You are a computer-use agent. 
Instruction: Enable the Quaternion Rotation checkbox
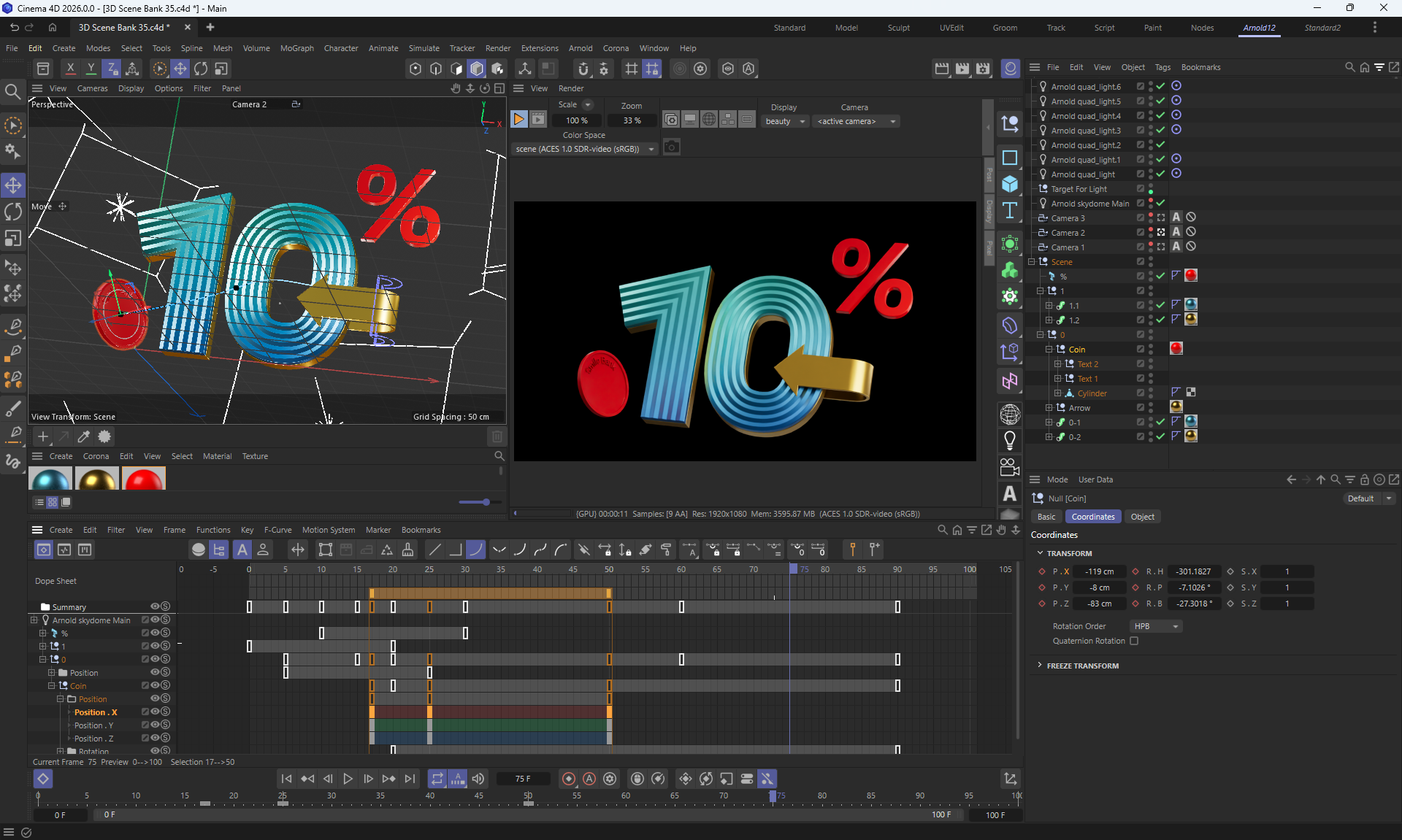tap(1134, 641)
